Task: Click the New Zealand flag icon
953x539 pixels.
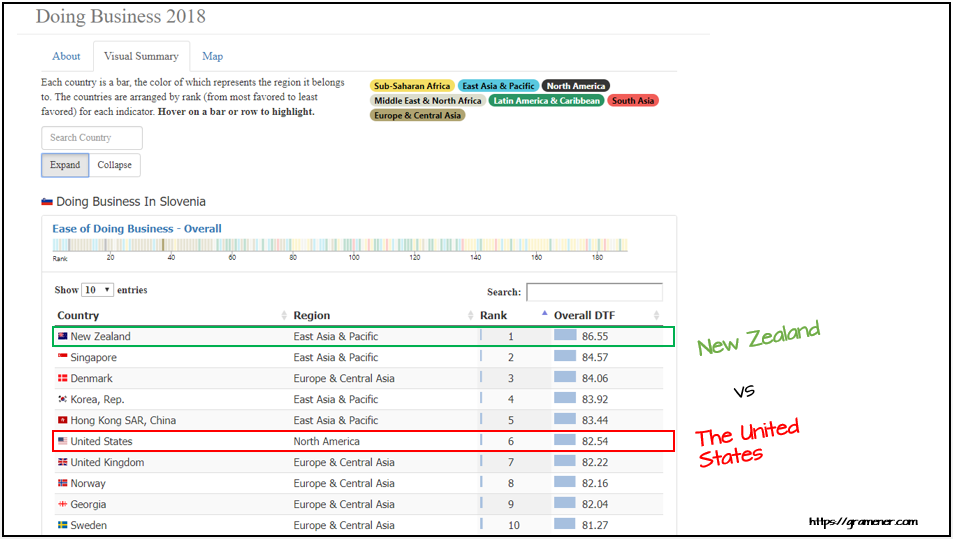Action: pos(63,336)
